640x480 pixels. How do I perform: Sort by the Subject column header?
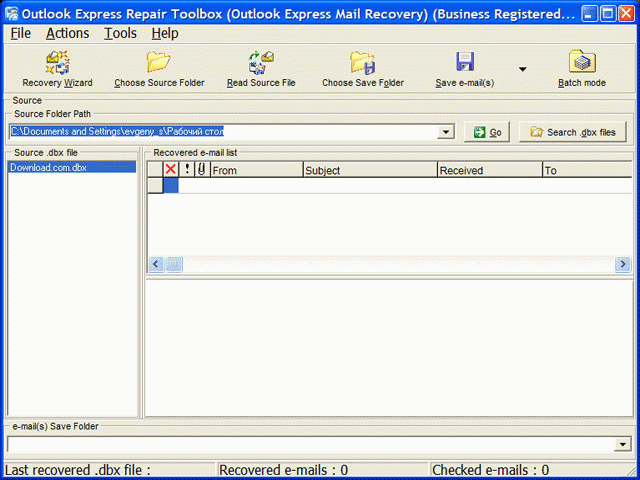click(370, 170)
